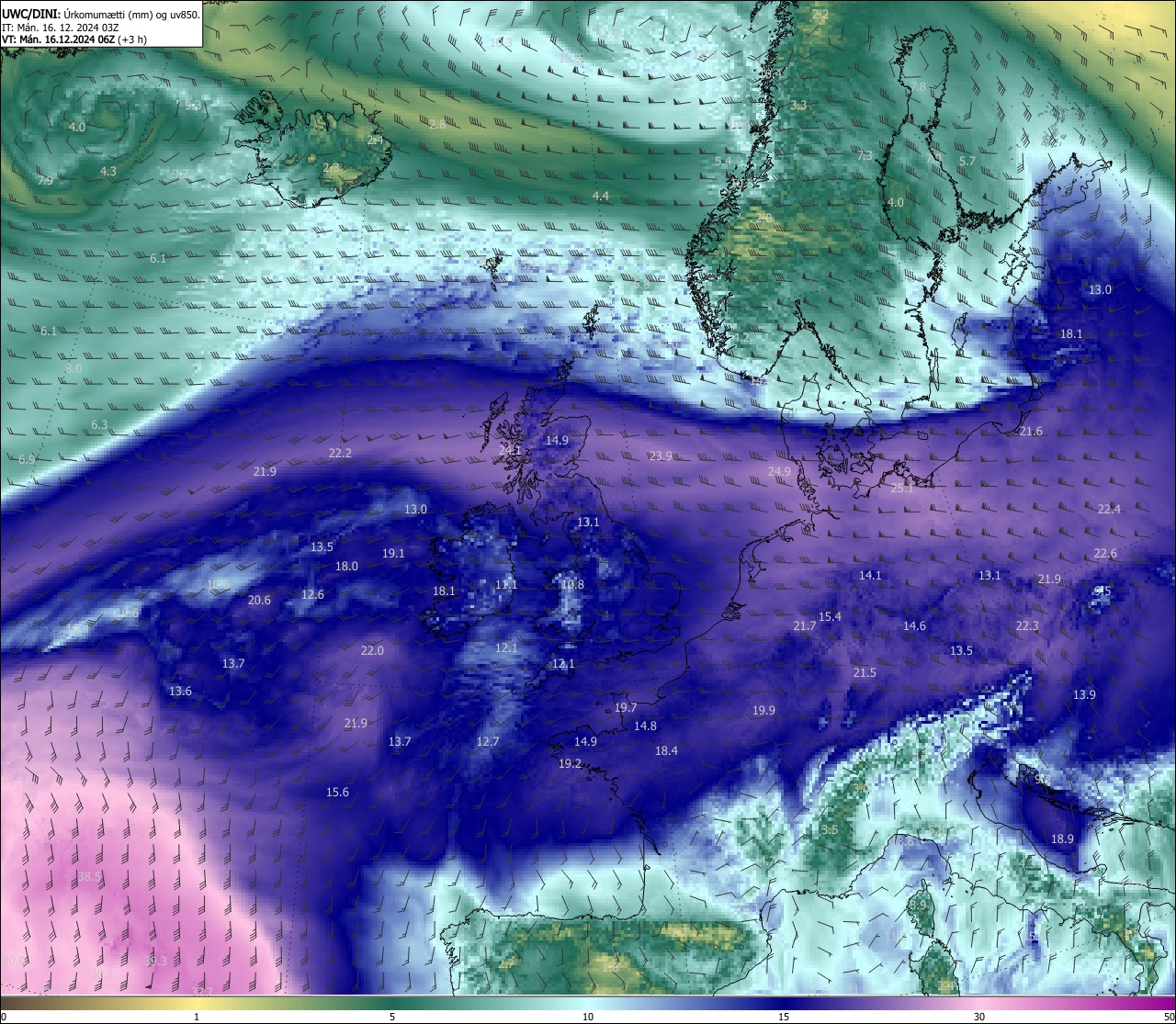Image resolution: width=1176 pixels, height=1024 pixels.
Task: Click the 12.7 value label
Action: click(488, 741)
